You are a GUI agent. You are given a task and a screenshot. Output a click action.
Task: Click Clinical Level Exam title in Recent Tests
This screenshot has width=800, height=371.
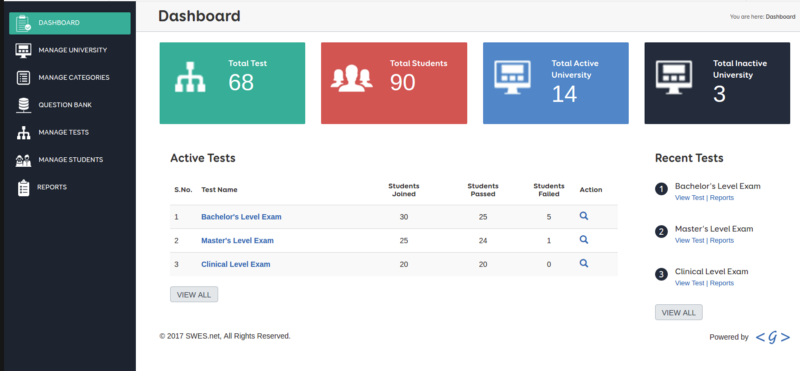coord(712,271)
